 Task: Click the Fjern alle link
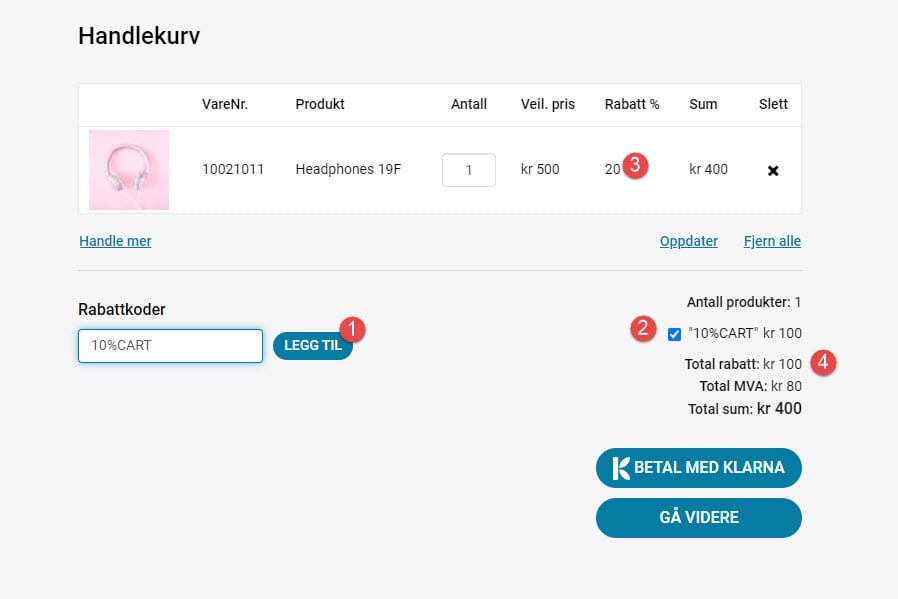click(771, 241)
